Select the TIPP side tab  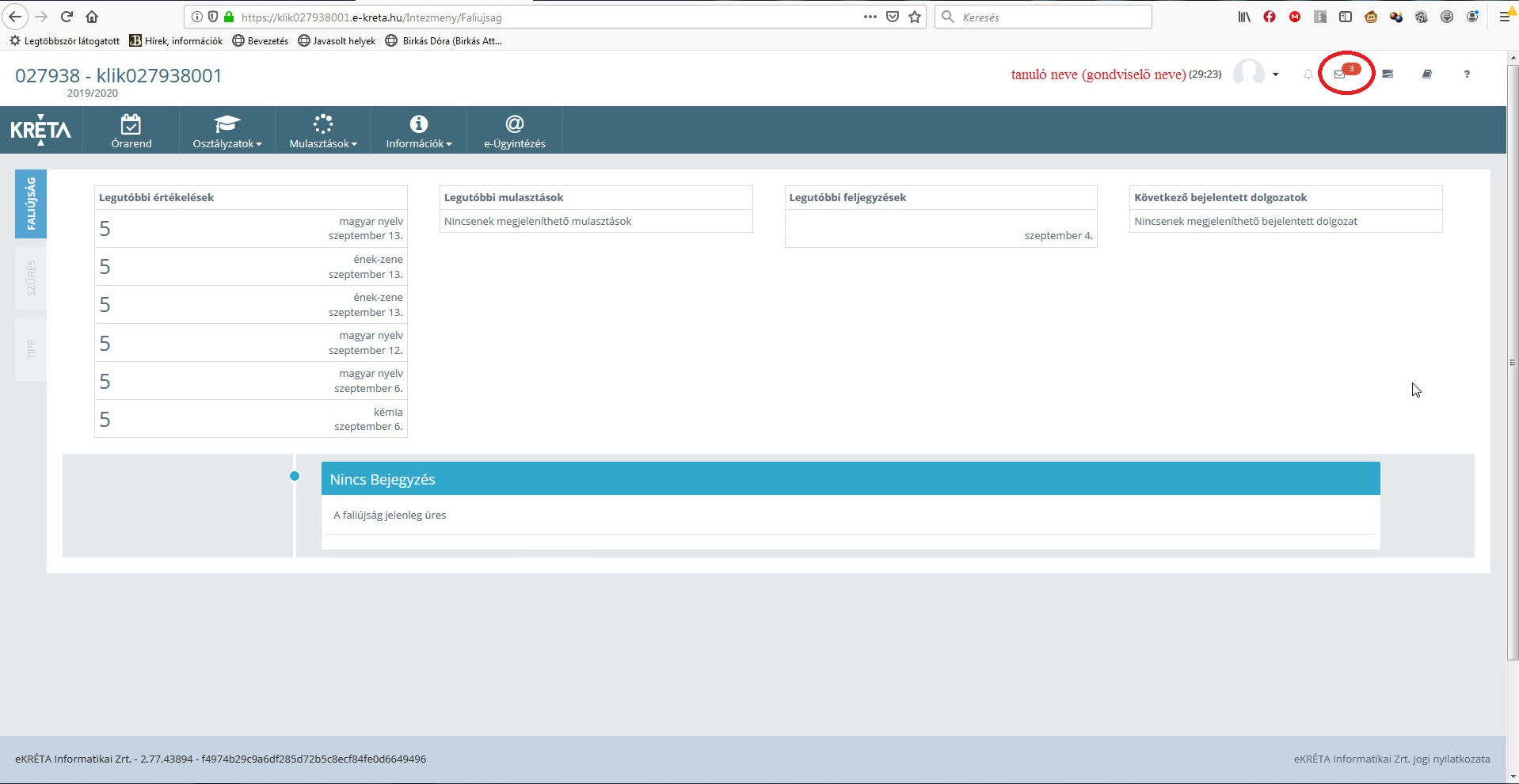[x=31, y=348]
